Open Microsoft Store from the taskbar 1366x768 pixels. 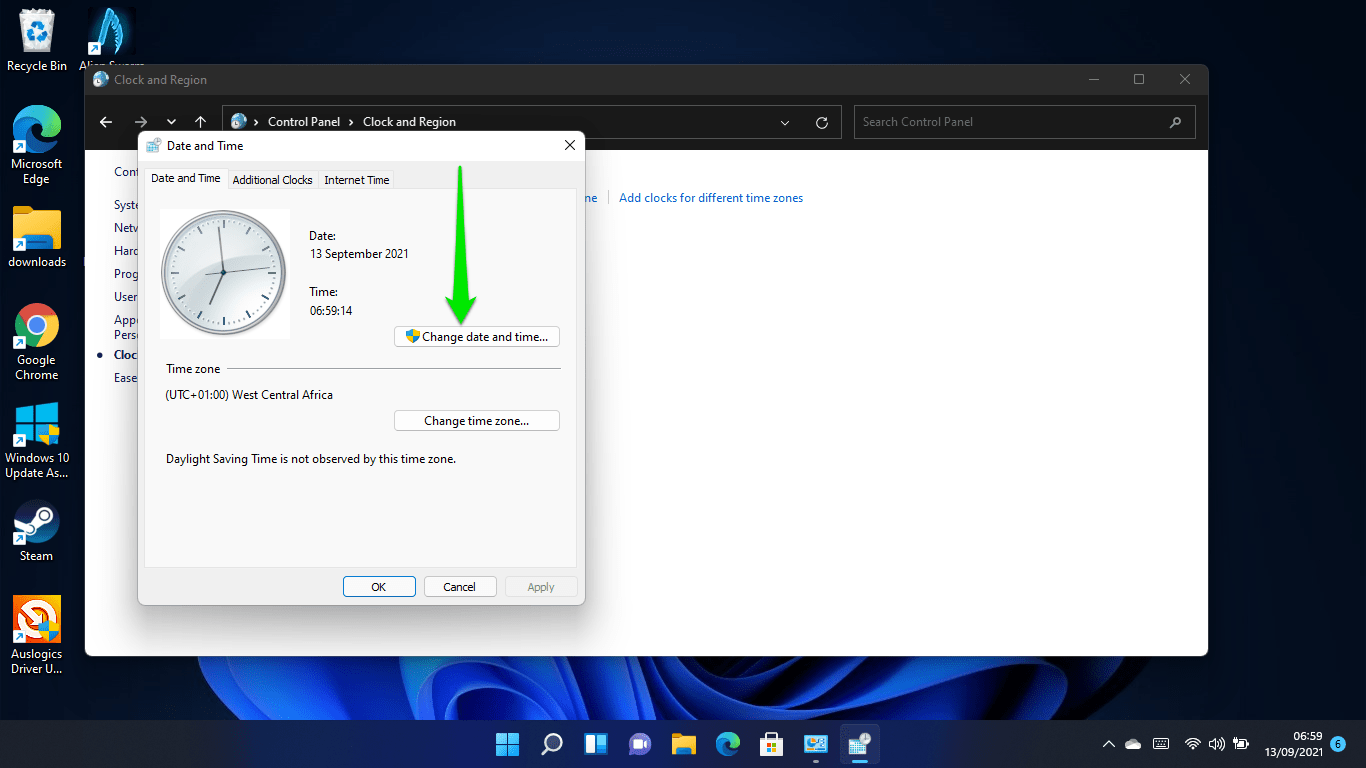coord(771,744)
